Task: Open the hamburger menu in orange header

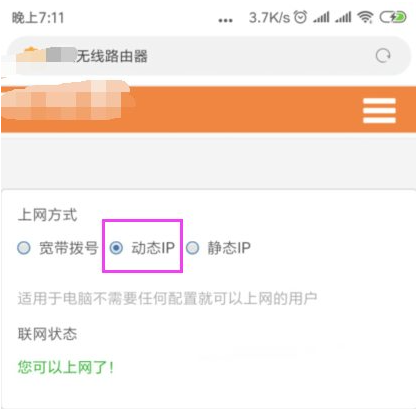Action: point(379,111)
